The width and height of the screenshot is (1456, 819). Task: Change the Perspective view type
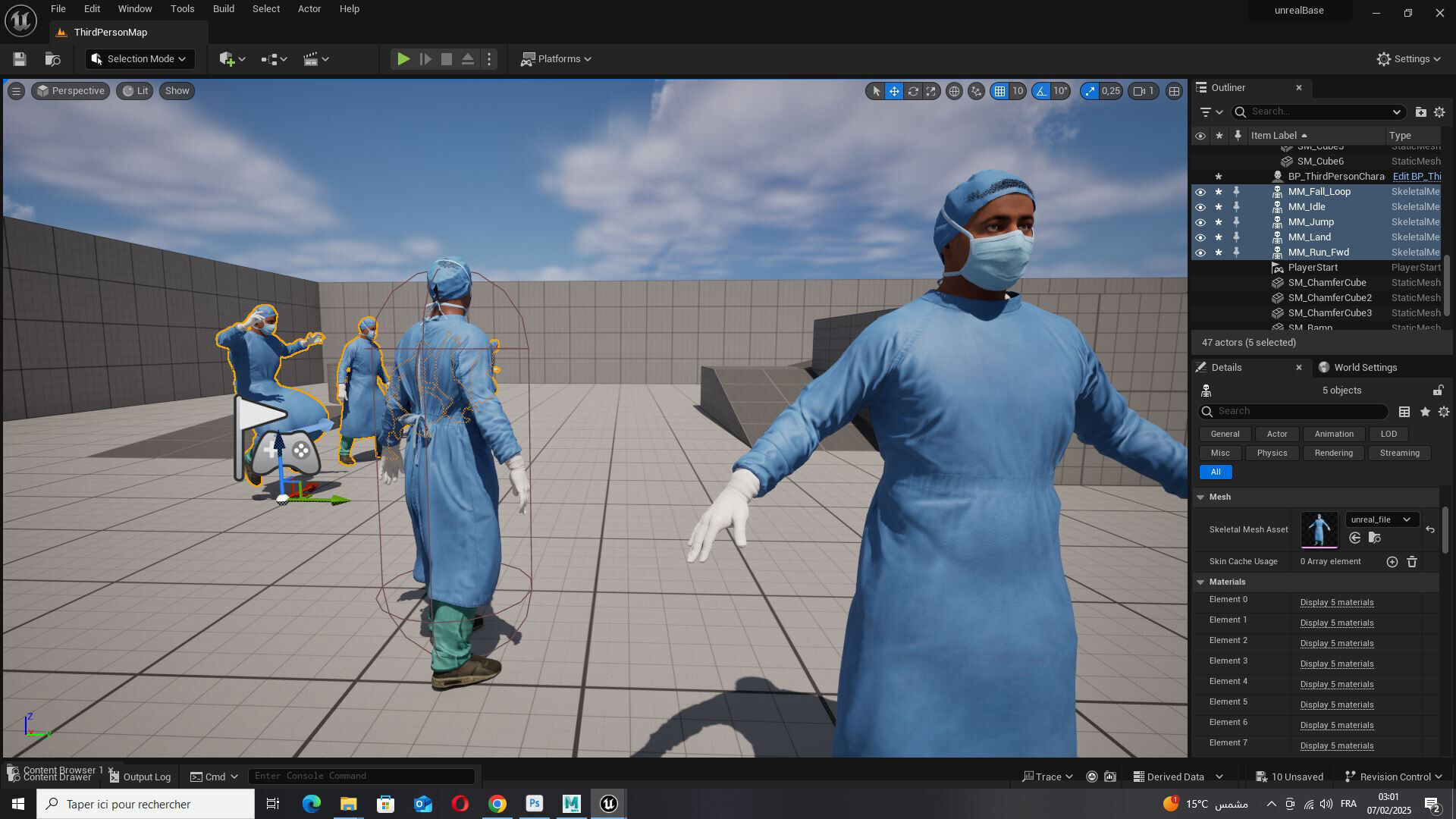(x=71, y=91)
